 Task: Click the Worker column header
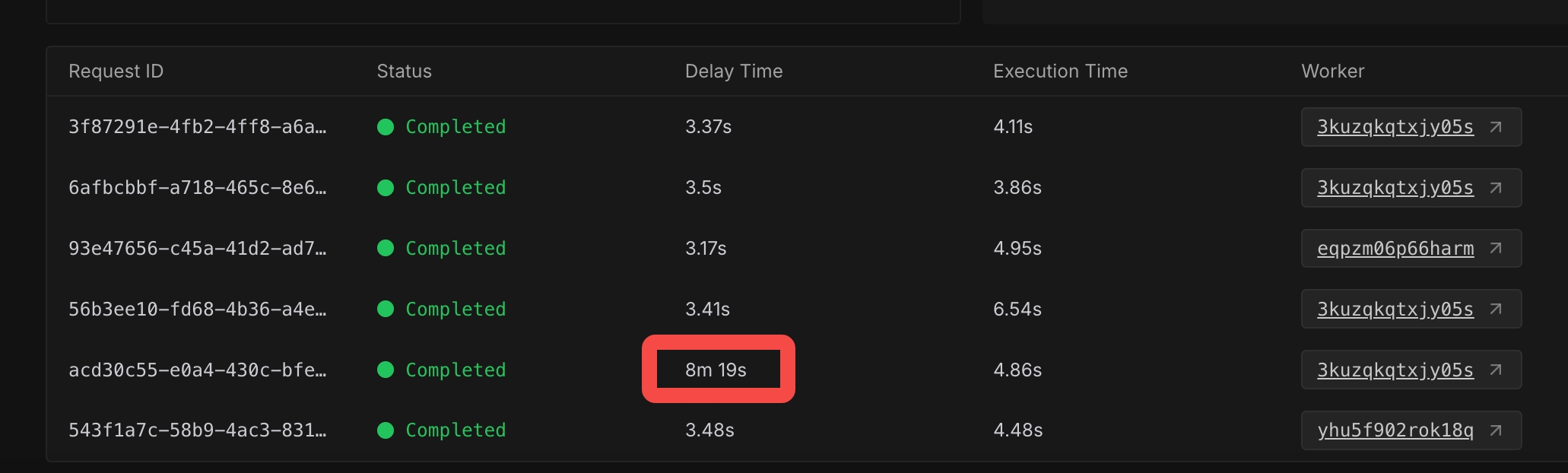1332,71
